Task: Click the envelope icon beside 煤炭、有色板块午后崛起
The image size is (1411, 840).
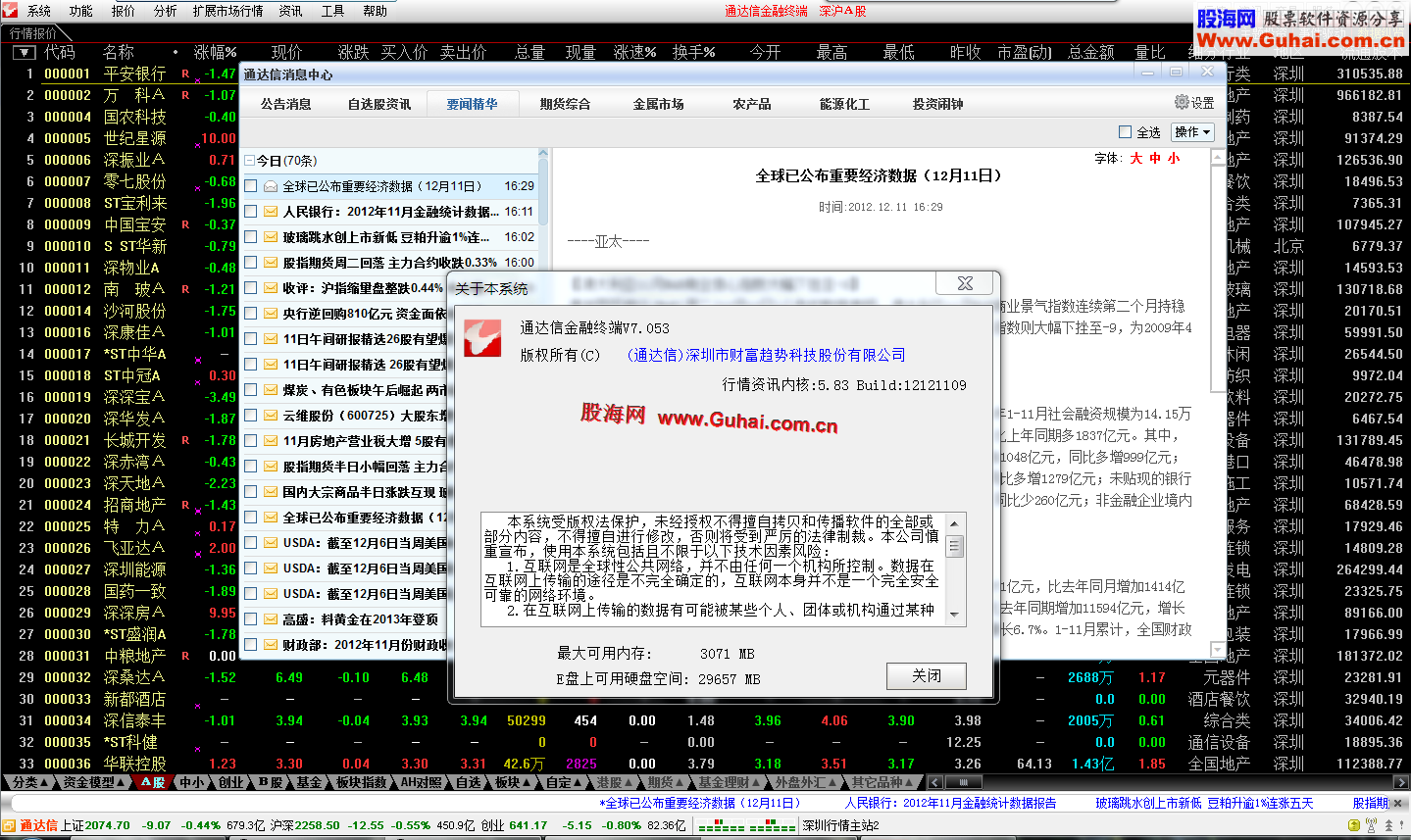Action: (271, 390)
